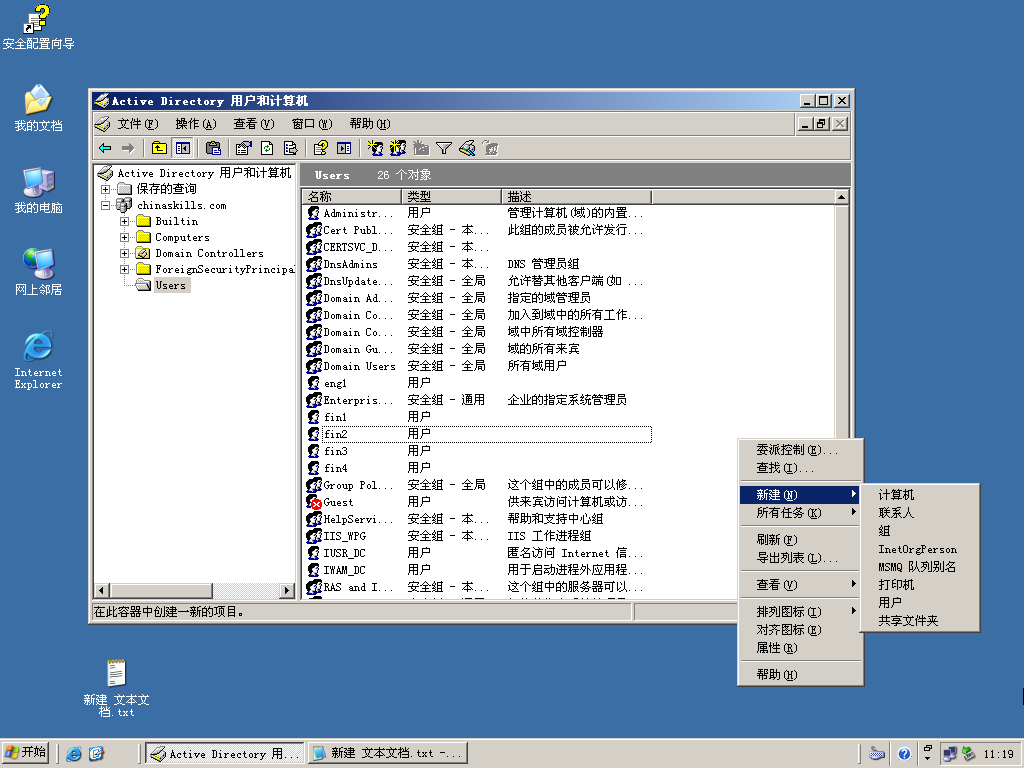Click the help question-mark toolbar icon
1024x768 pixels.
[x=320, y=148]
